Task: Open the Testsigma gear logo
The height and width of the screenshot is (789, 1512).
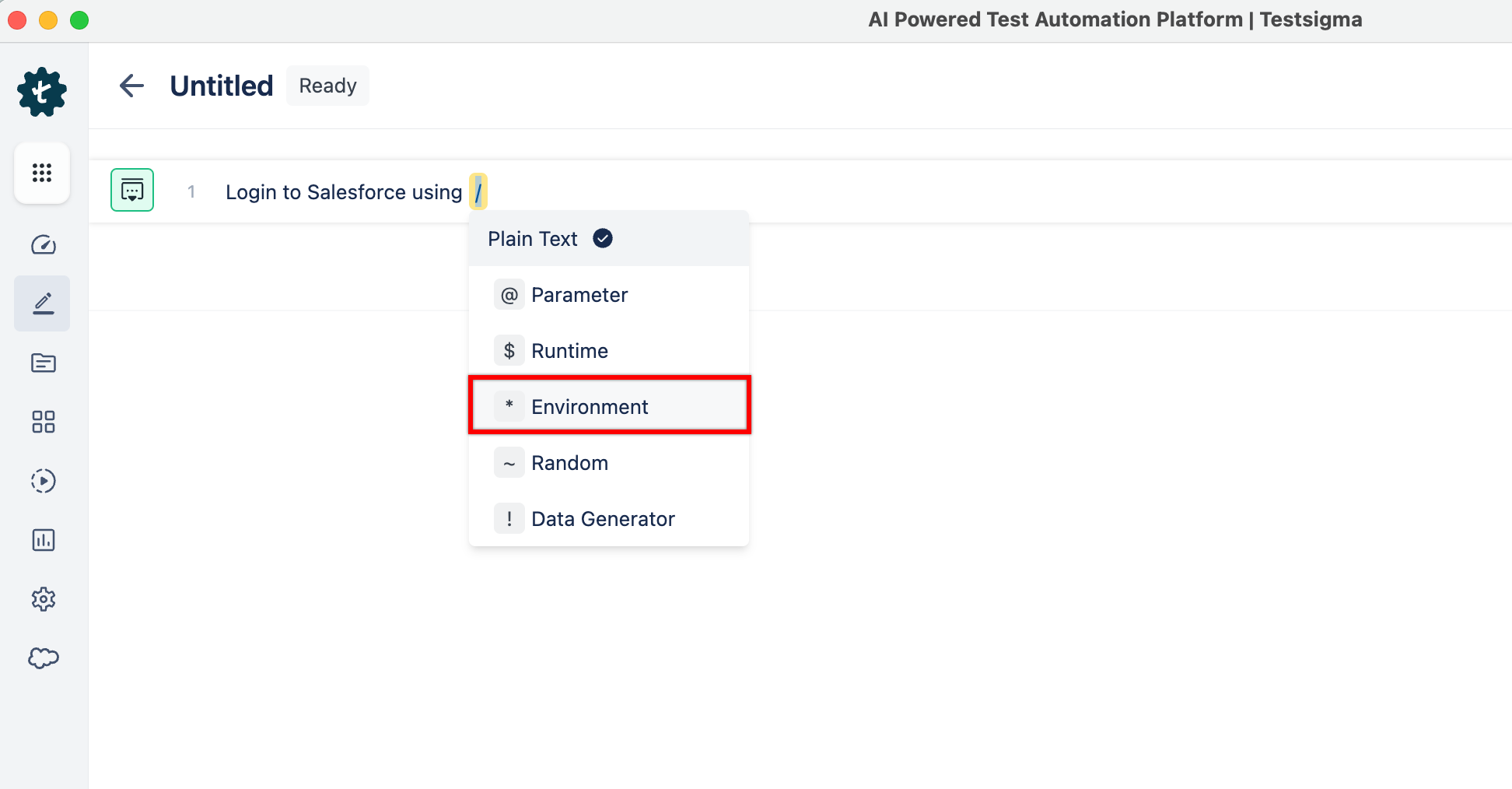Action: pyautogui.click(x=42, y=92)
